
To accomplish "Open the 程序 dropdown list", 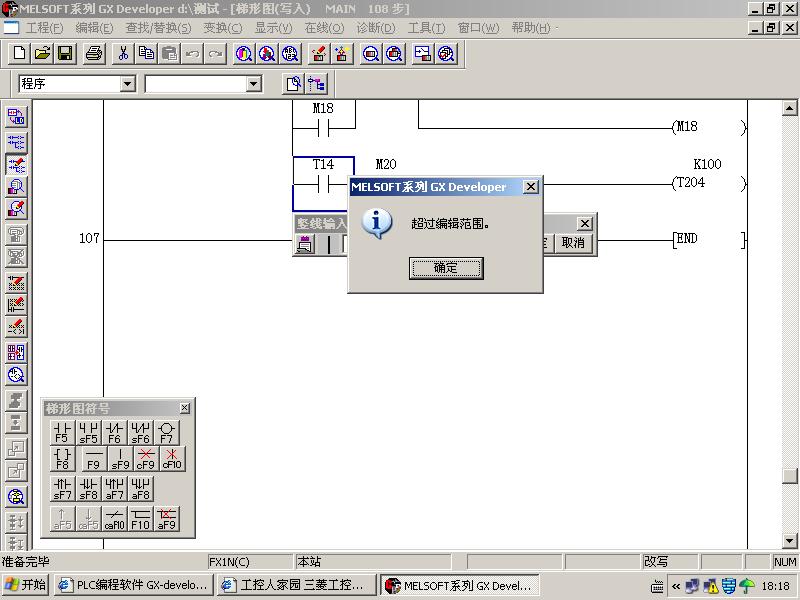I will tap(127, 84).
